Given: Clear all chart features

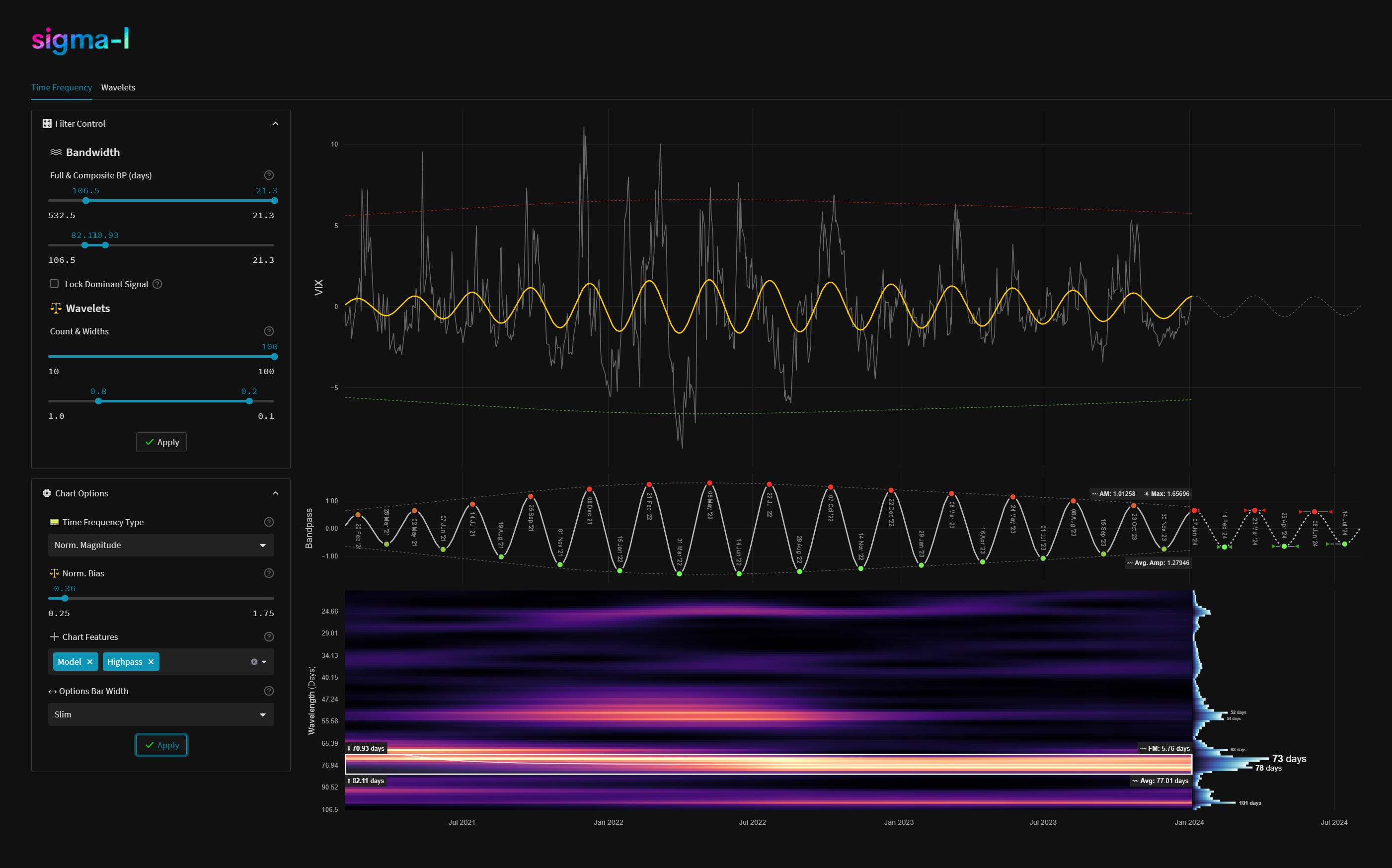Looking at the screenshot, I should (254, 662).
